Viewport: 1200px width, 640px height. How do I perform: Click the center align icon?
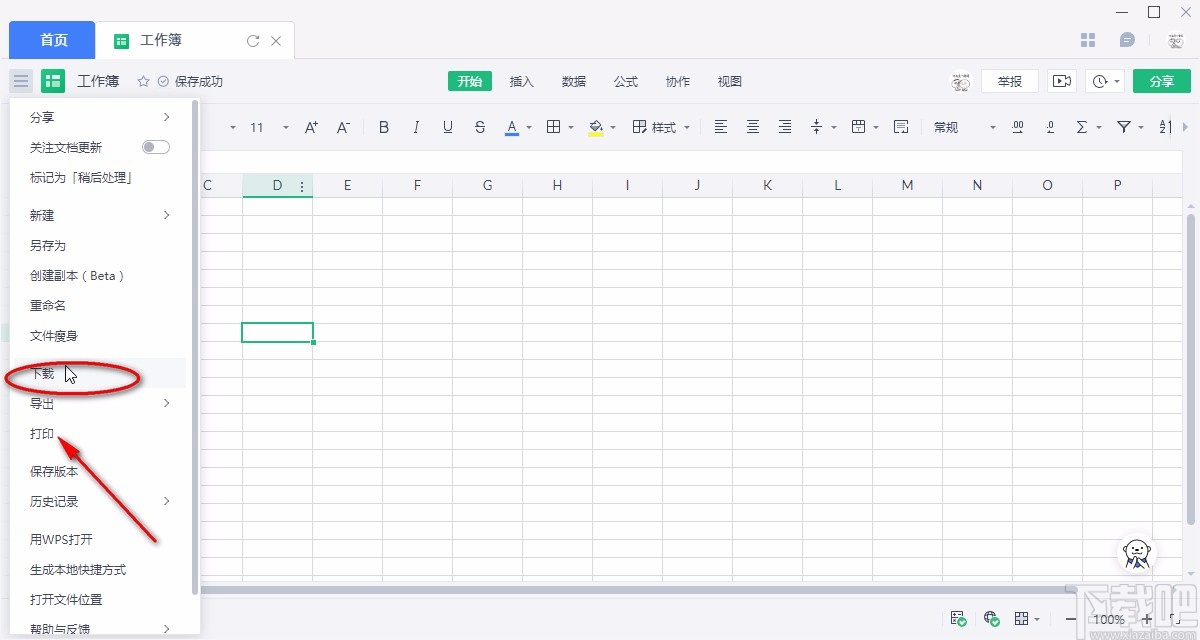[753, 127]
